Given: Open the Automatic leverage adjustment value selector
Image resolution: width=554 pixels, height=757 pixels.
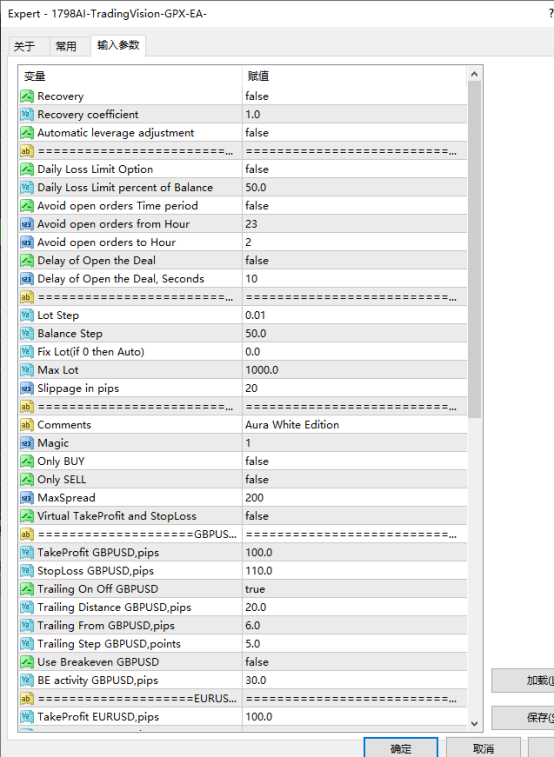Looking at the screenshot, I should [355, 133].
